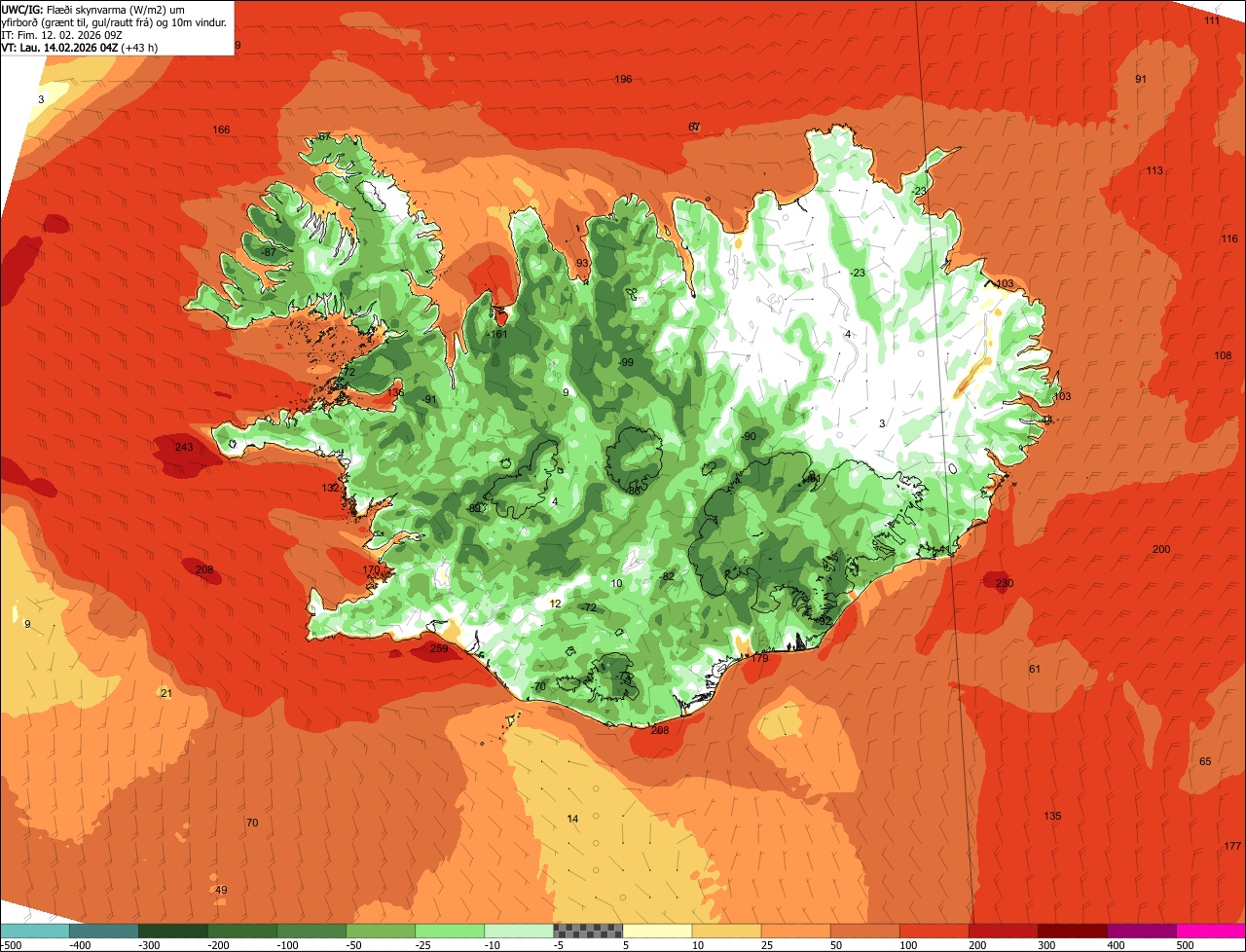Screen dimensions: 1246x952
Task: Click the flux value -99 in north-central Iceland
Action: (626, 362)
